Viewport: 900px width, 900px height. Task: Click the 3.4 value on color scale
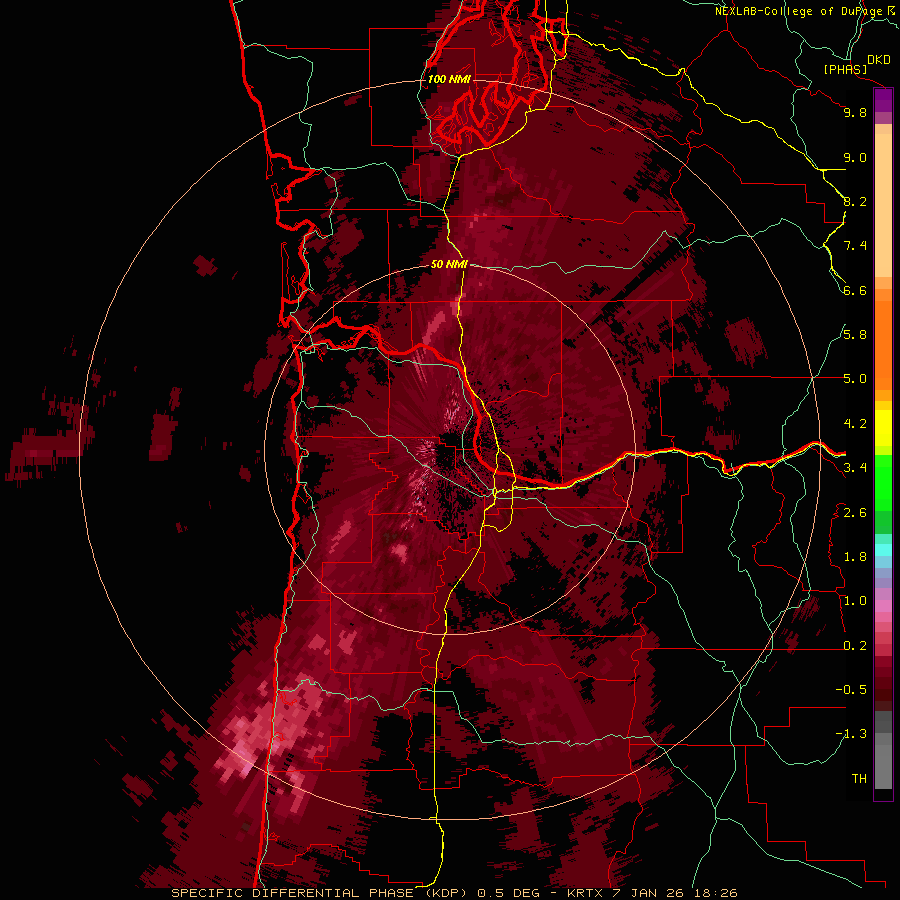855,468
